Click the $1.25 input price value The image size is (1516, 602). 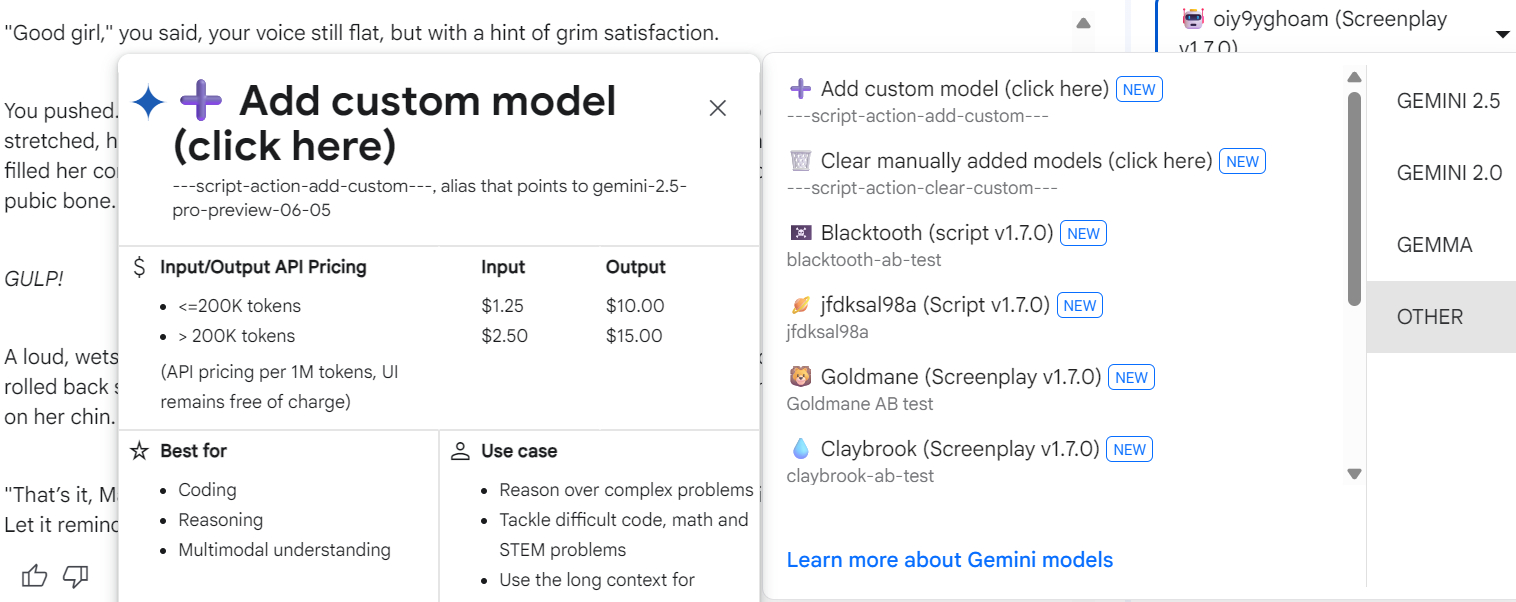pos(502,306)
